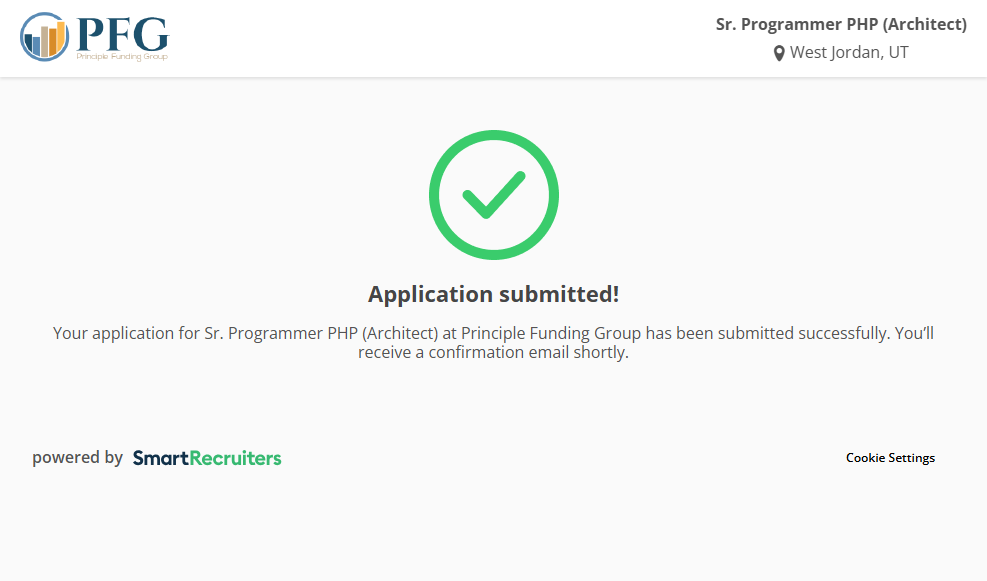Screen dimensions: 987x581
Task: Click the word "You'll" ending the first line
Action: [914, 333]
